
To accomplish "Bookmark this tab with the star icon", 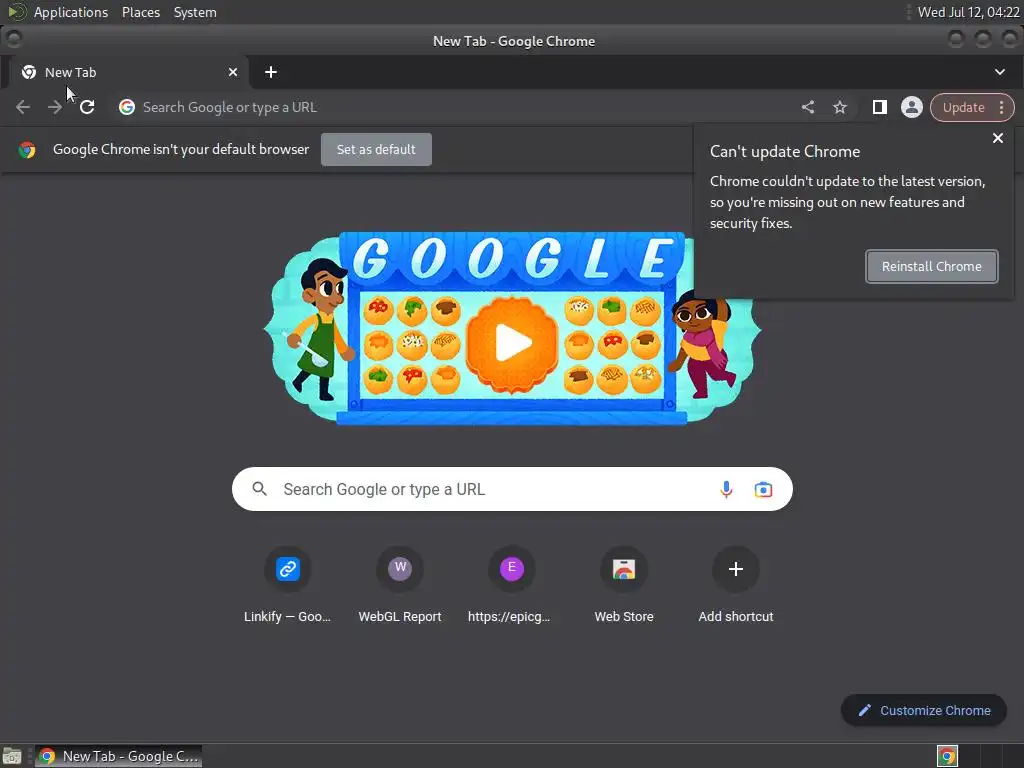I will [x=840, y=107].
